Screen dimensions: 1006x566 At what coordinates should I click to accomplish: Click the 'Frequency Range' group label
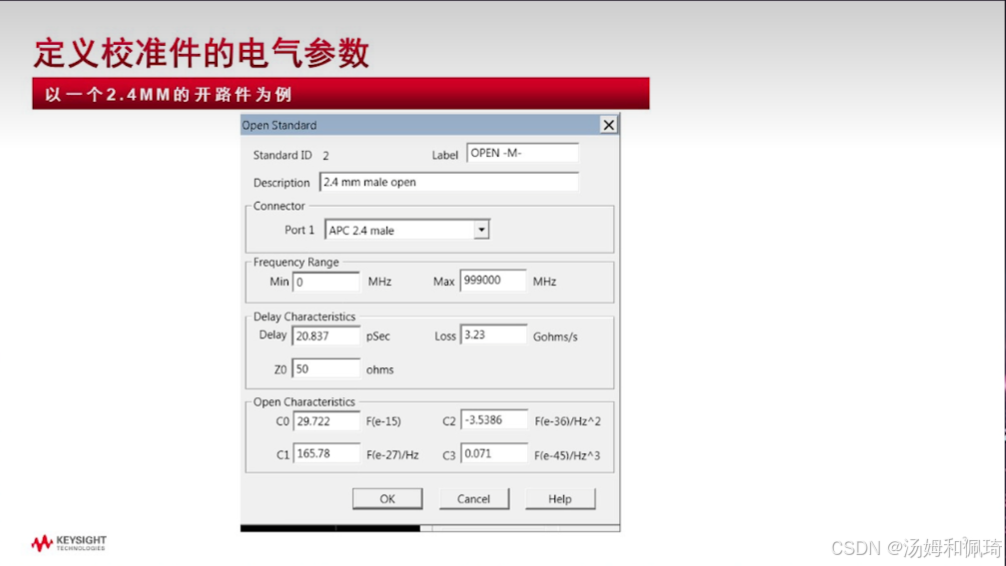tap(296, 262)
